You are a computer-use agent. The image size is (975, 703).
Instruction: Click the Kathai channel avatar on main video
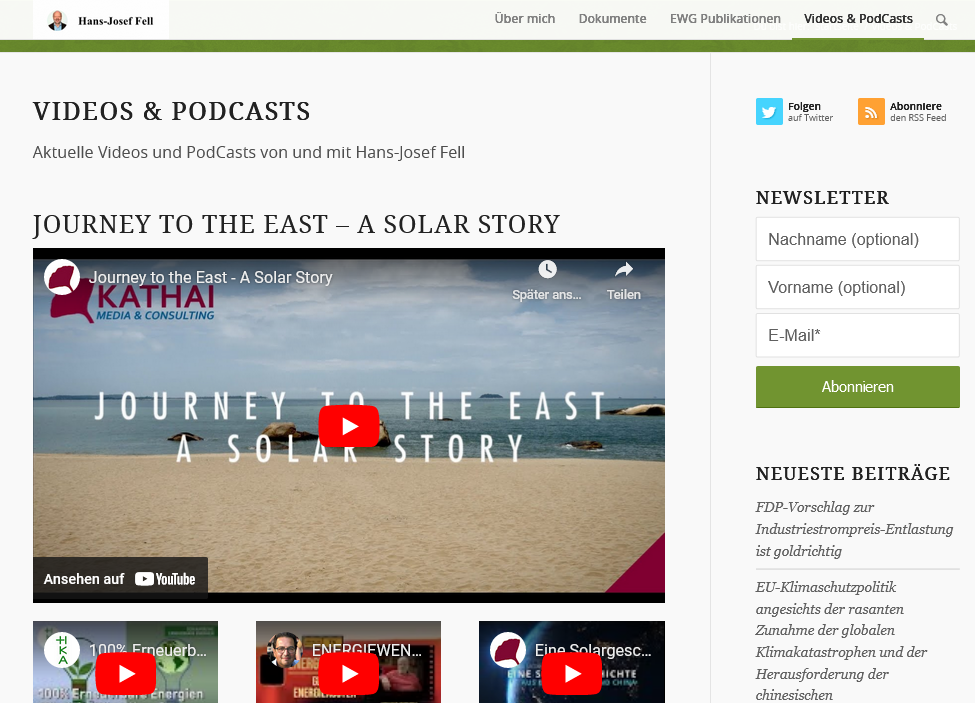point(62,277)
